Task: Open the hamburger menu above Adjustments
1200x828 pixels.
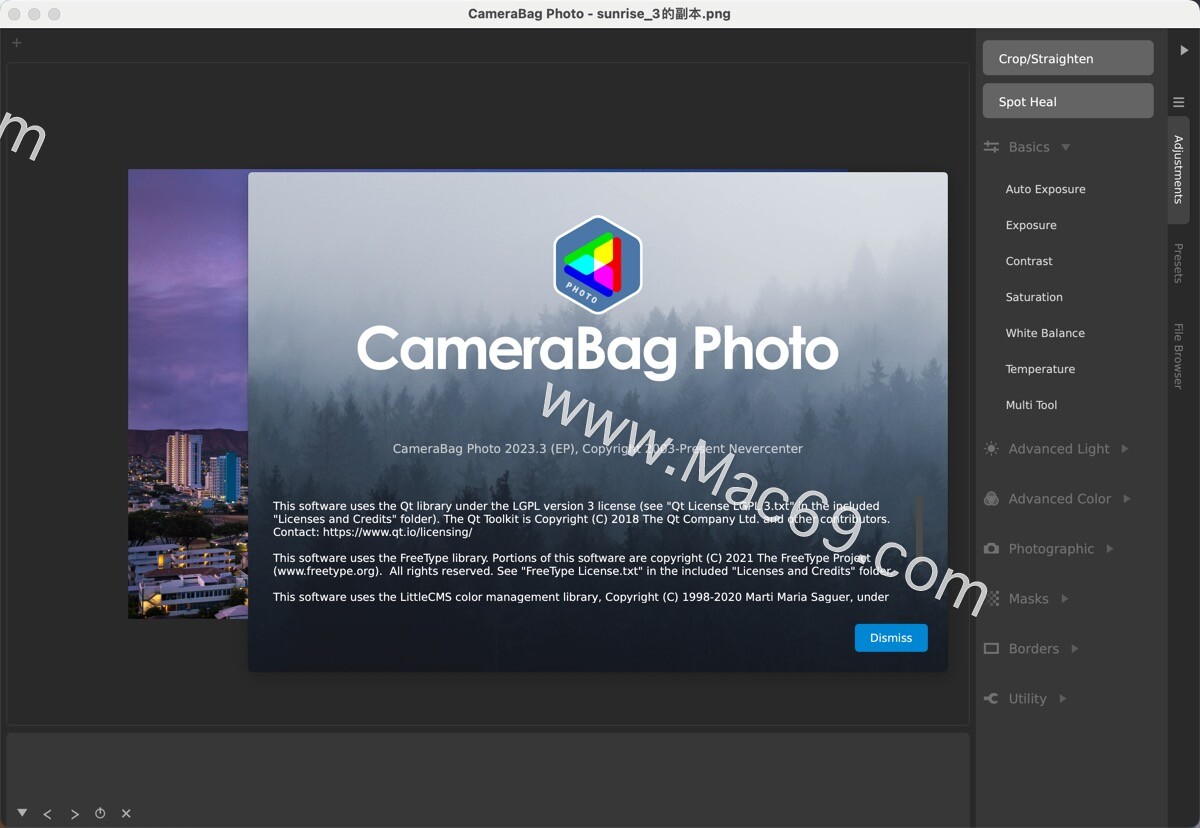Action: click(1179, 101)
